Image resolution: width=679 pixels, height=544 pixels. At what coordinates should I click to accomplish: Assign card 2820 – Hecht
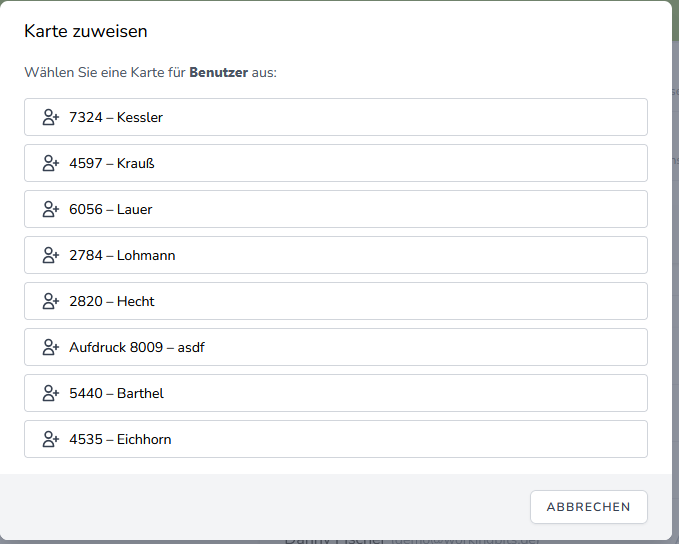(x=336, y=301)
